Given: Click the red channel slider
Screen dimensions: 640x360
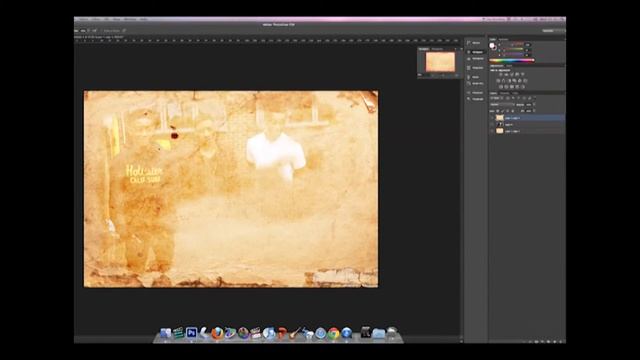Looking at the screenshot, I should click(513, 45).
